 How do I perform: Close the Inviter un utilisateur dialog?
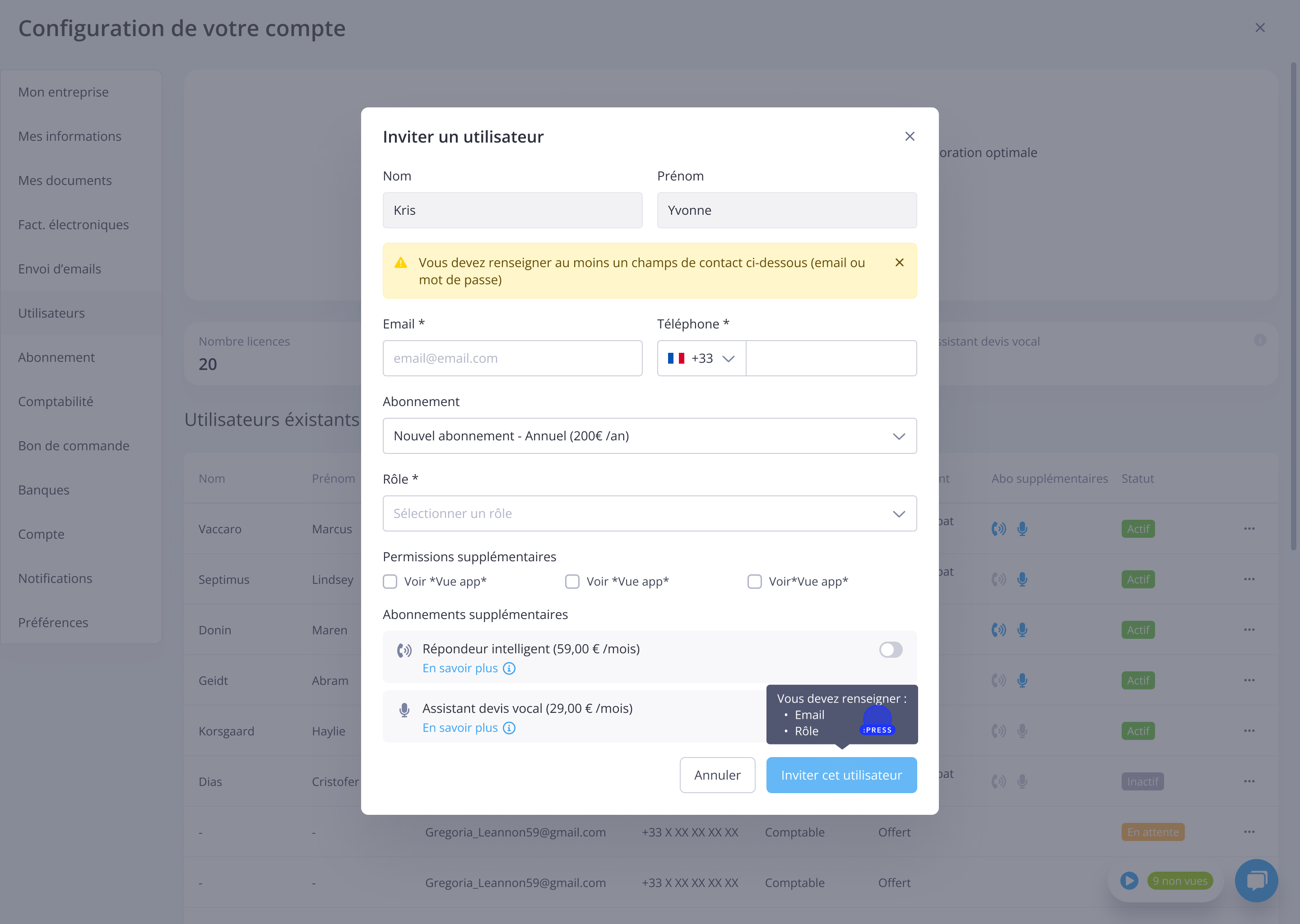click(910, 137)
